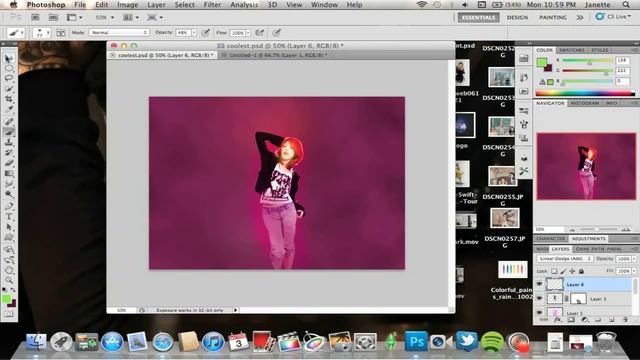Open the CS Live button
This screenshot has height=360, width=640.
point(613,17)
